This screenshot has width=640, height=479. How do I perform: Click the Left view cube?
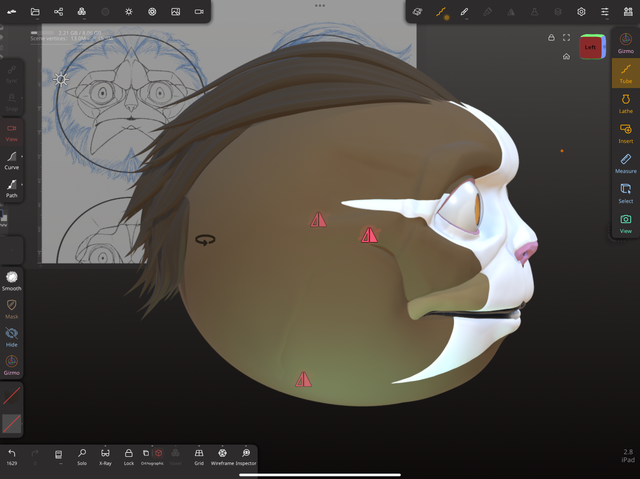pyautogui.click(x=591, y=47)
